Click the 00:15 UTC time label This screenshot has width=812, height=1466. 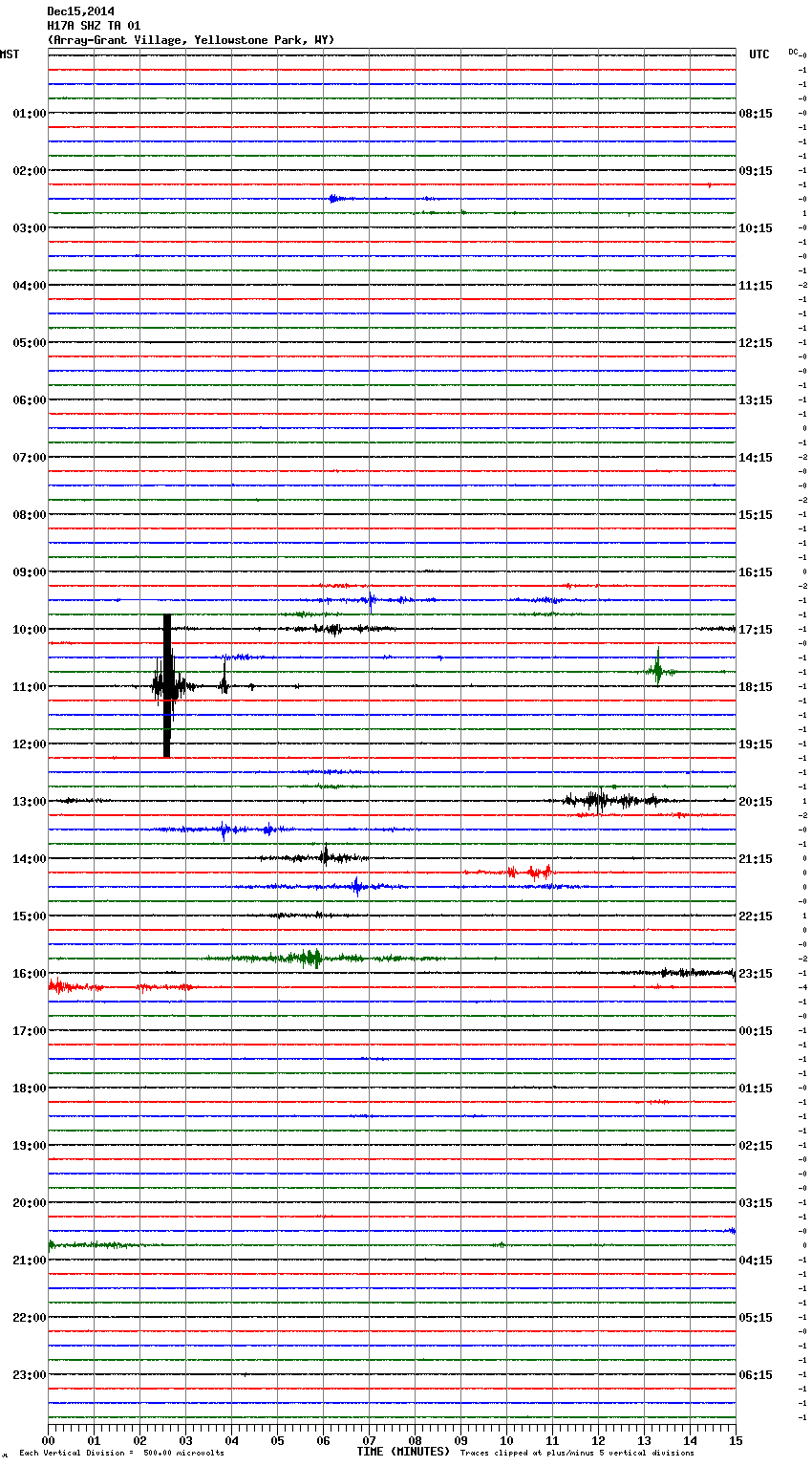(x=756, y=1031)
